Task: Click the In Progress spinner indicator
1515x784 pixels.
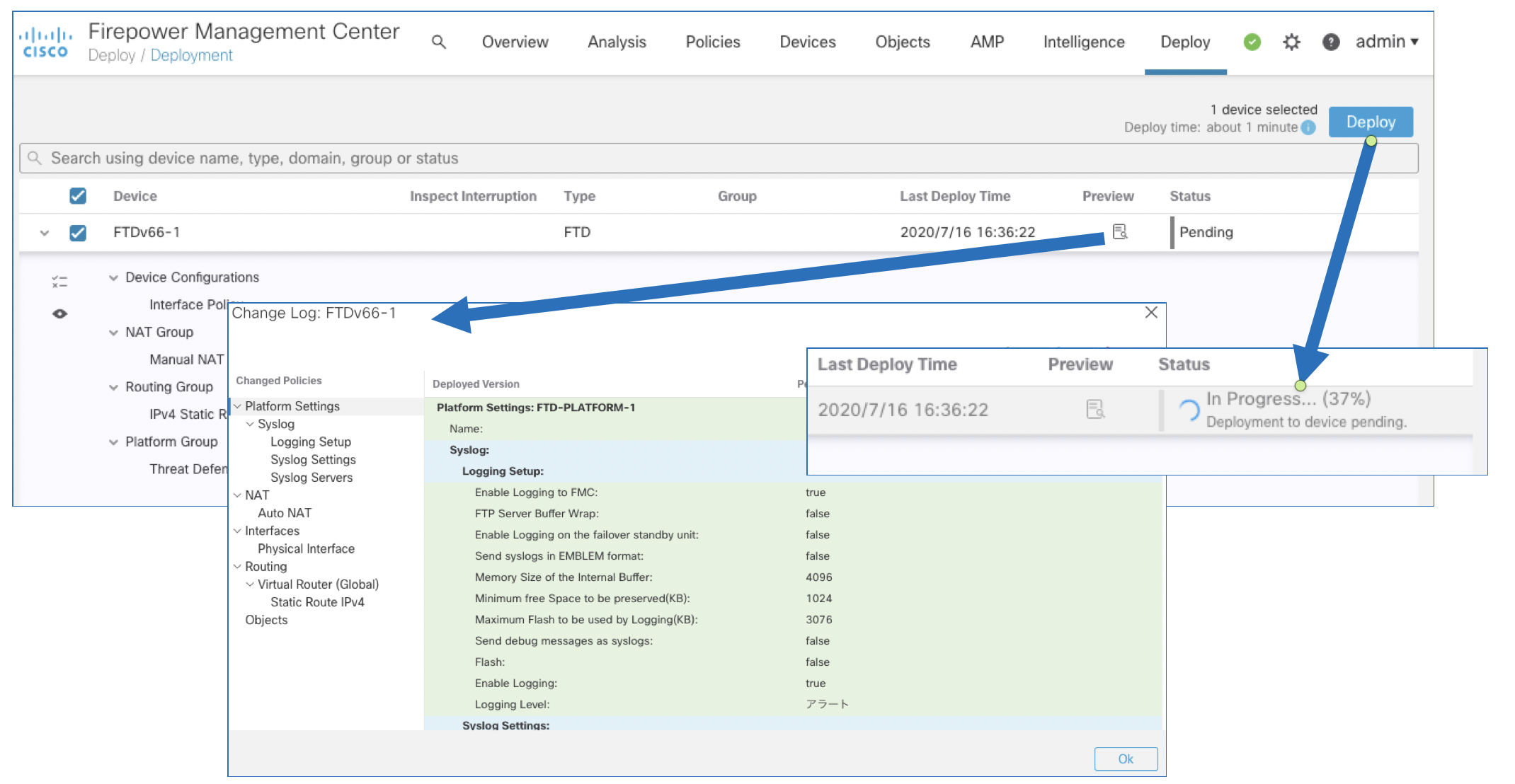Action: point(1189,410)
